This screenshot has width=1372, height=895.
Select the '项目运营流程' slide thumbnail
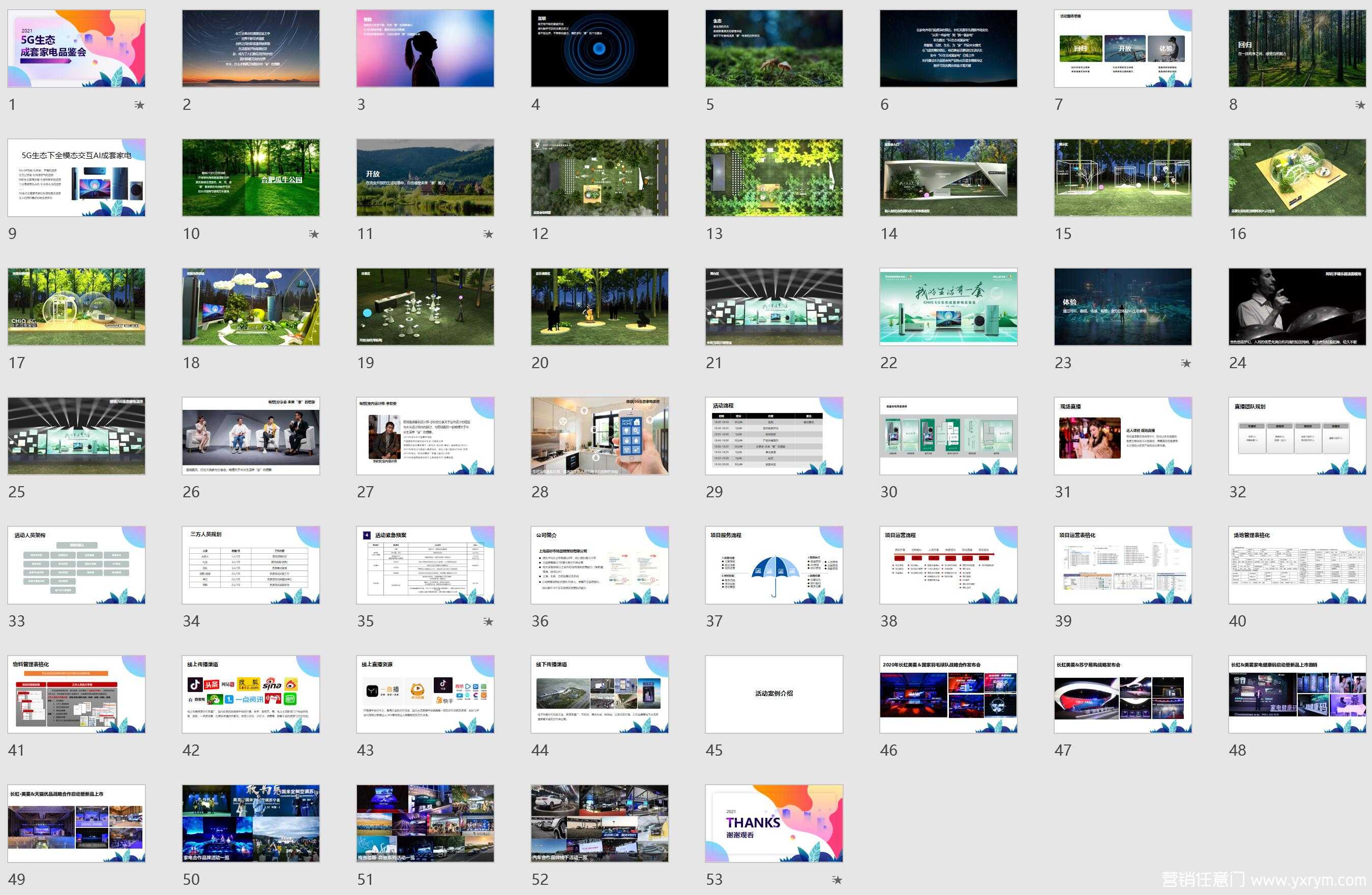click(948, 565)
